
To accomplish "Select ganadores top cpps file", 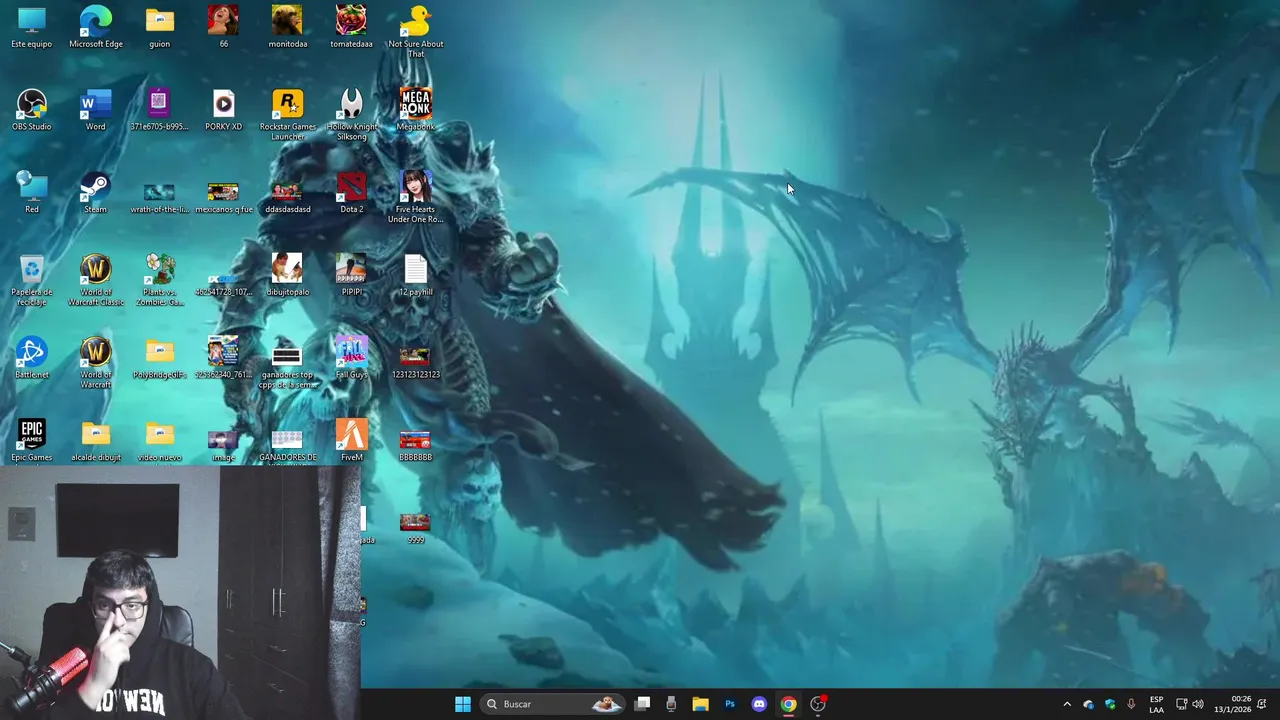I will 287,366.
